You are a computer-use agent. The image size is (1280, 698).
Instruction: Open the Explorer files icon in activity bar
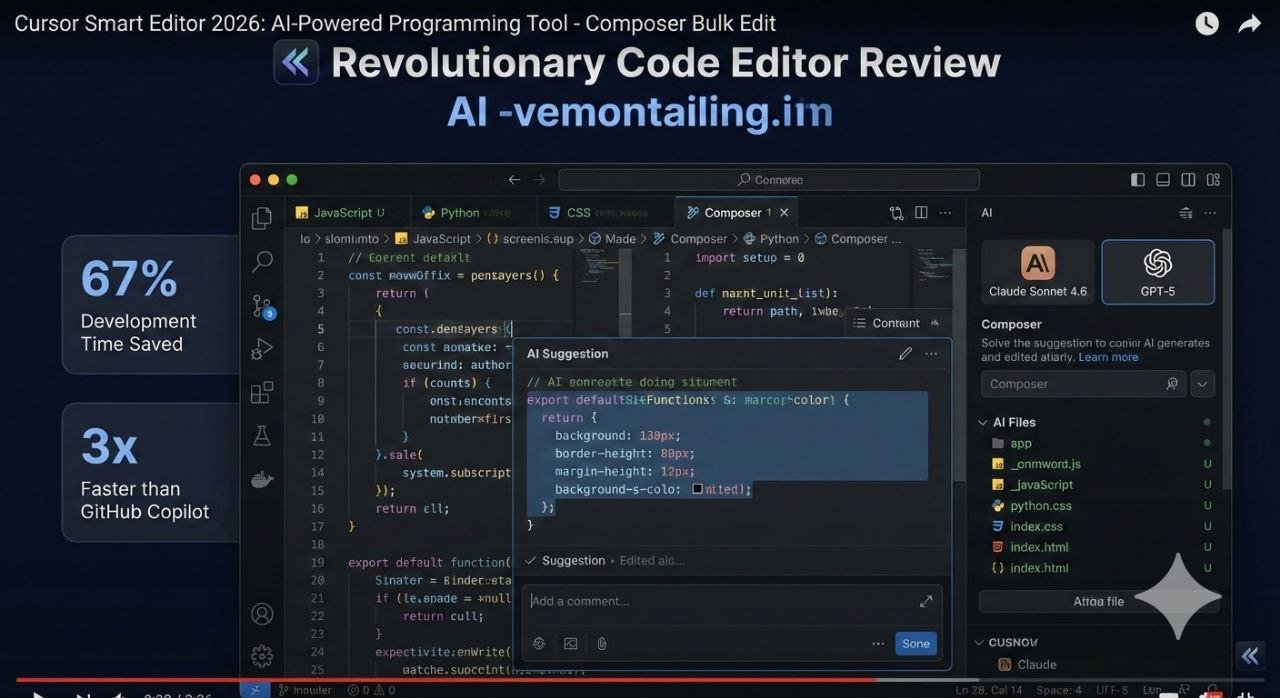click(262, 218)
